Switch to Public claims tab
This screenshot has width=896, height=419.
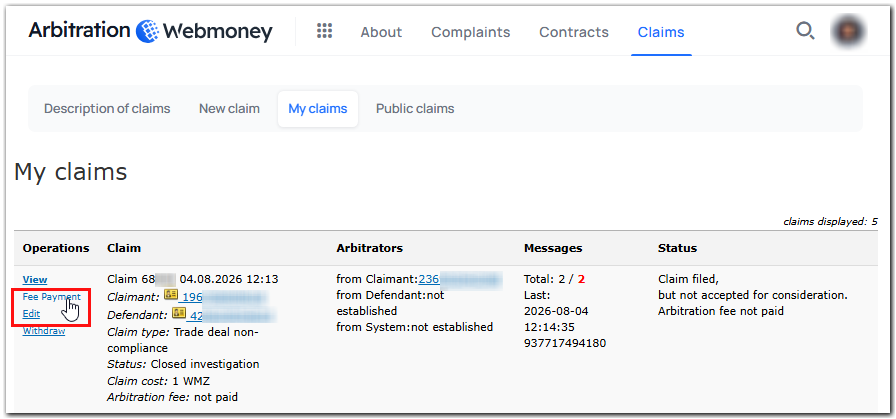click(415, 109)
